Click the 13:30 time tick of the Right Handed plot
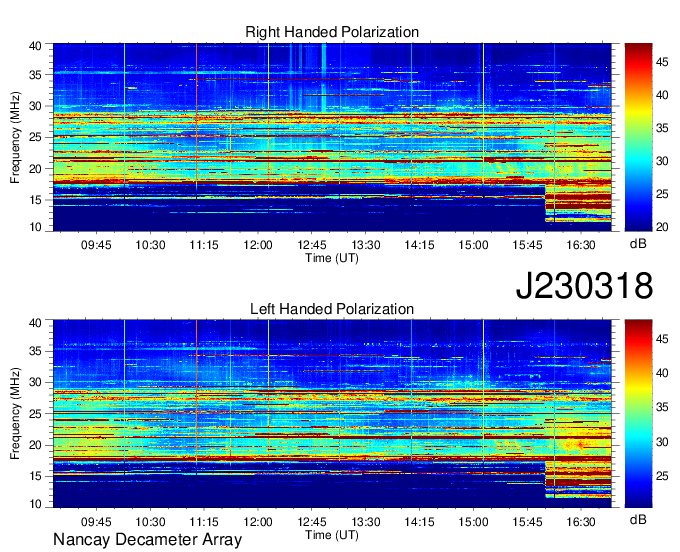 [366, 245]
